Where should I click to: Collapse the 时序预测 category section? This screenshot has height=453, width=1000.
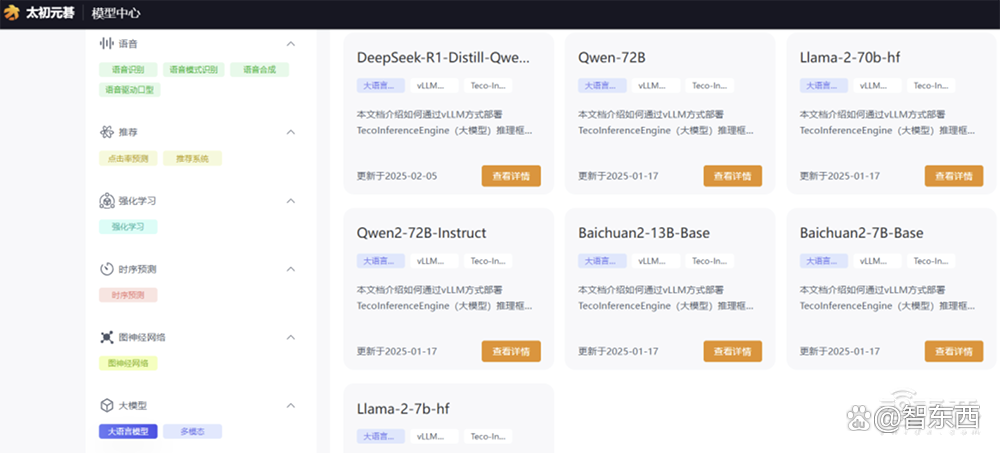tap(291, 269)
